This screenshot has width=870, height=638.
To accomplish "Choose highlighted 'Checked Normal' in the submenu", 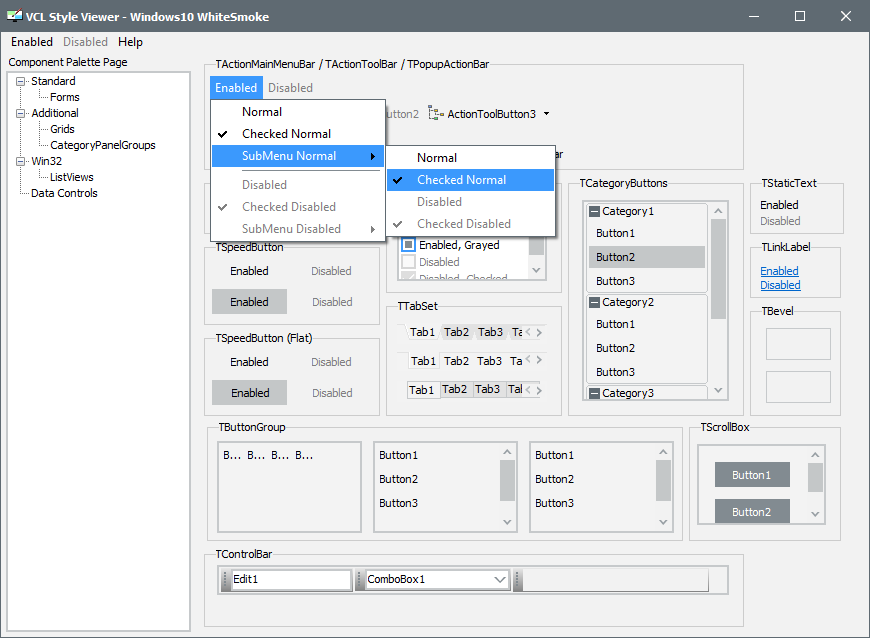I will coord(471,180).
